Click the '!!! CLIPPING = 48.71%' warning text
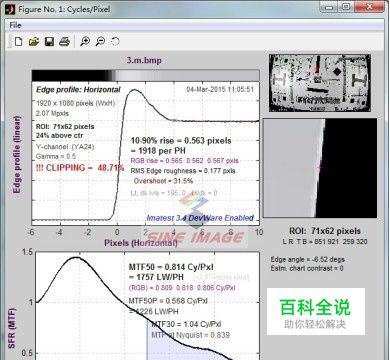 point(80,168)
